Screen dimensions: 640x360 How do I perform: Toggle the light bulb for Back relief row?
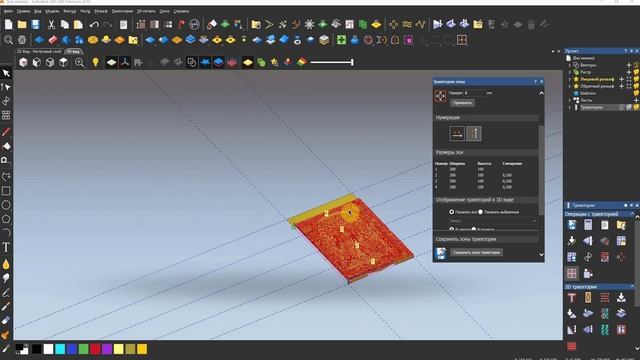[x=636, y=86]
